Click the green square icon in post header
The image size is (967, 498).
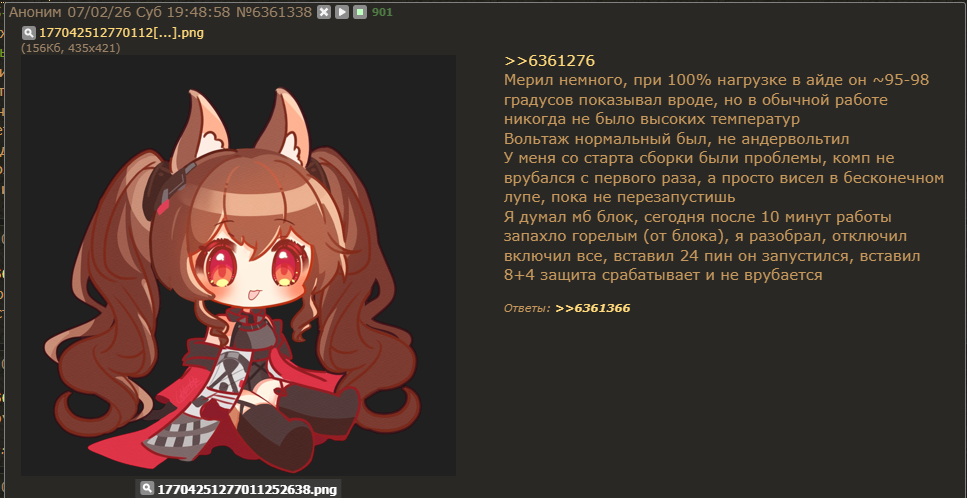(x=360, y=12)
